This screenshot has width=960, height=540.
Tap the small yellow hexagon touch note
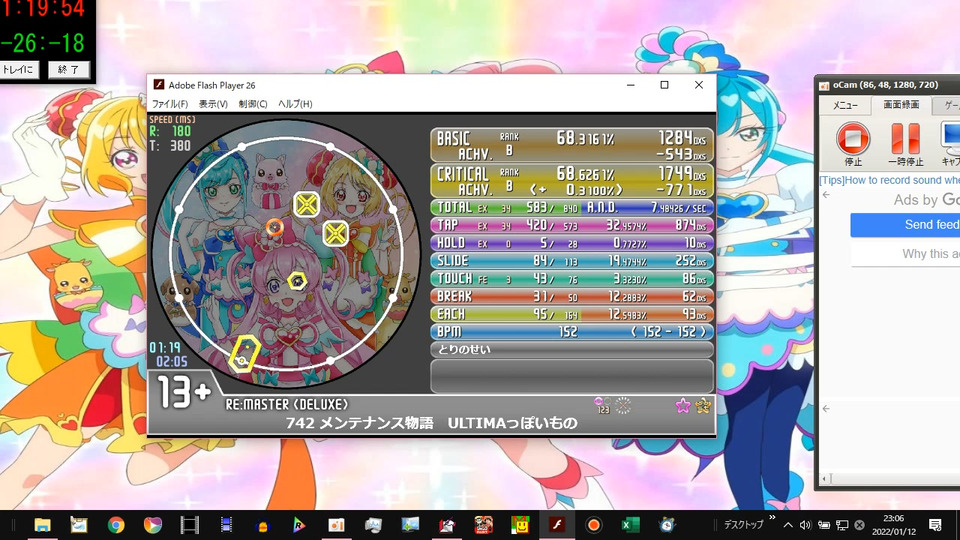pos(298,281)
